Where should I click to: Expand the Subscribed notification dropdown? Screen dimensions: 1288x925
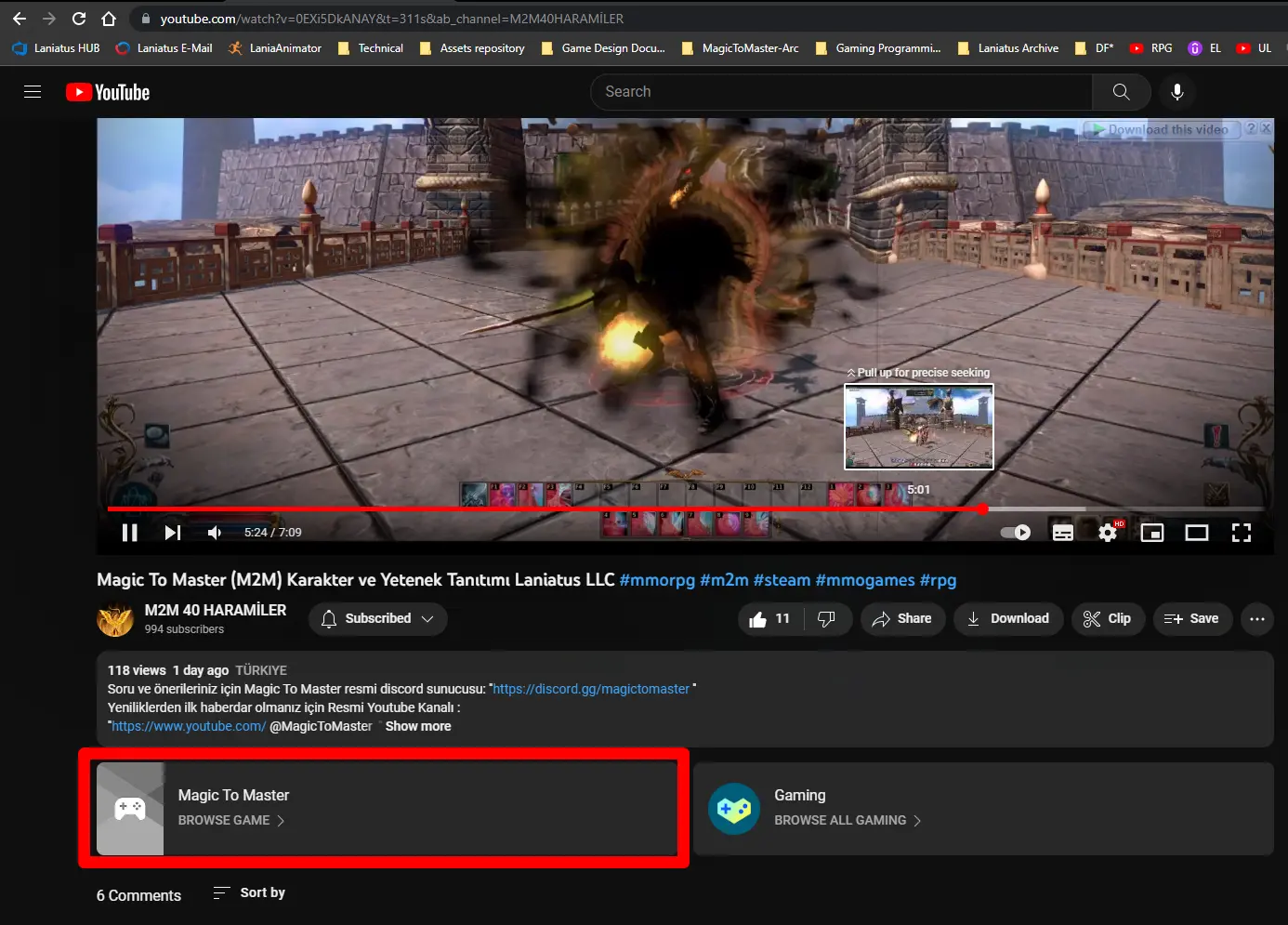pos(377,619)
